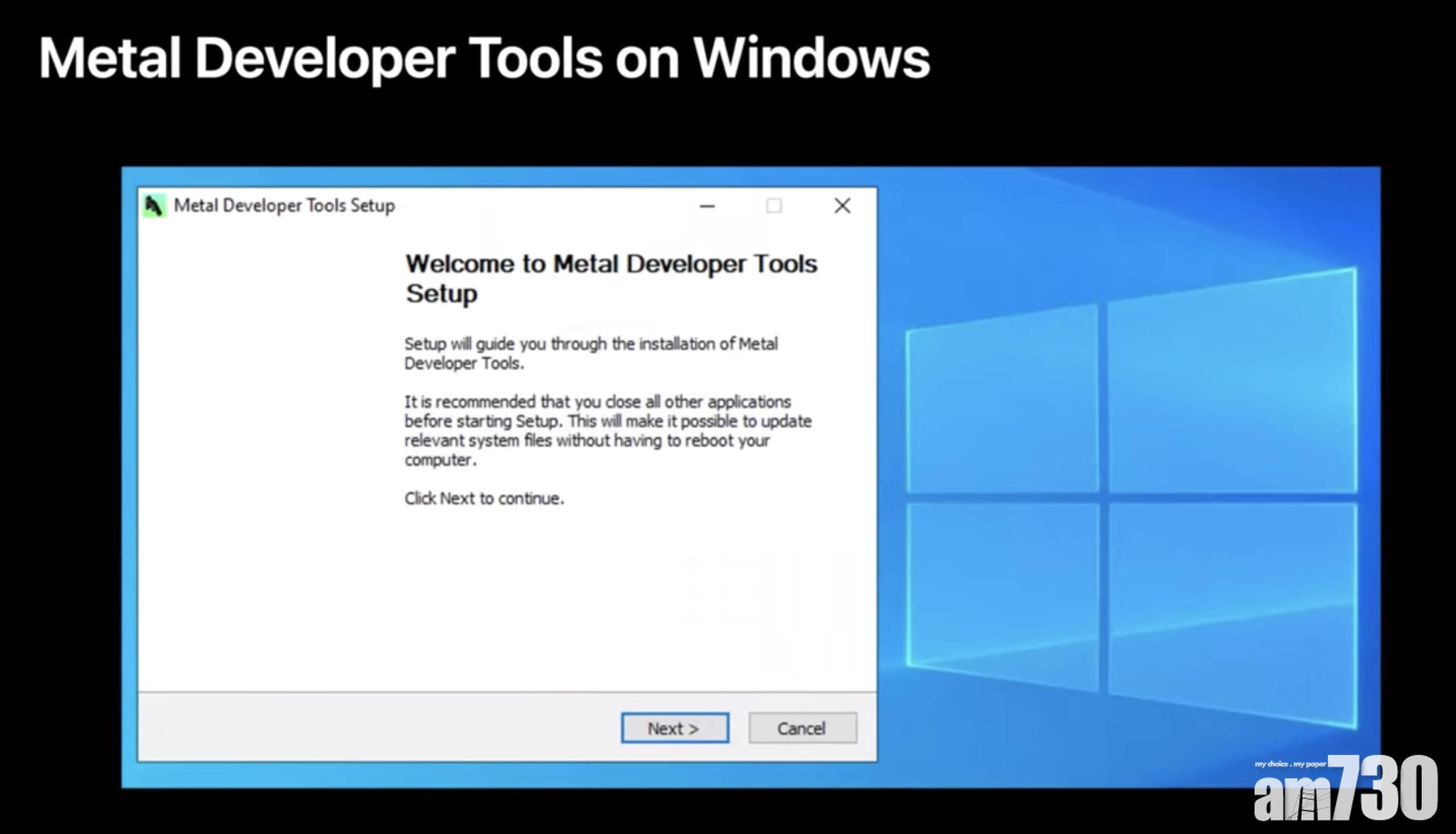Click the 'Welcome to Metal Developer Tools Setup' heading
This screenshot has width=1456, height=834.
tap(610, 278)
